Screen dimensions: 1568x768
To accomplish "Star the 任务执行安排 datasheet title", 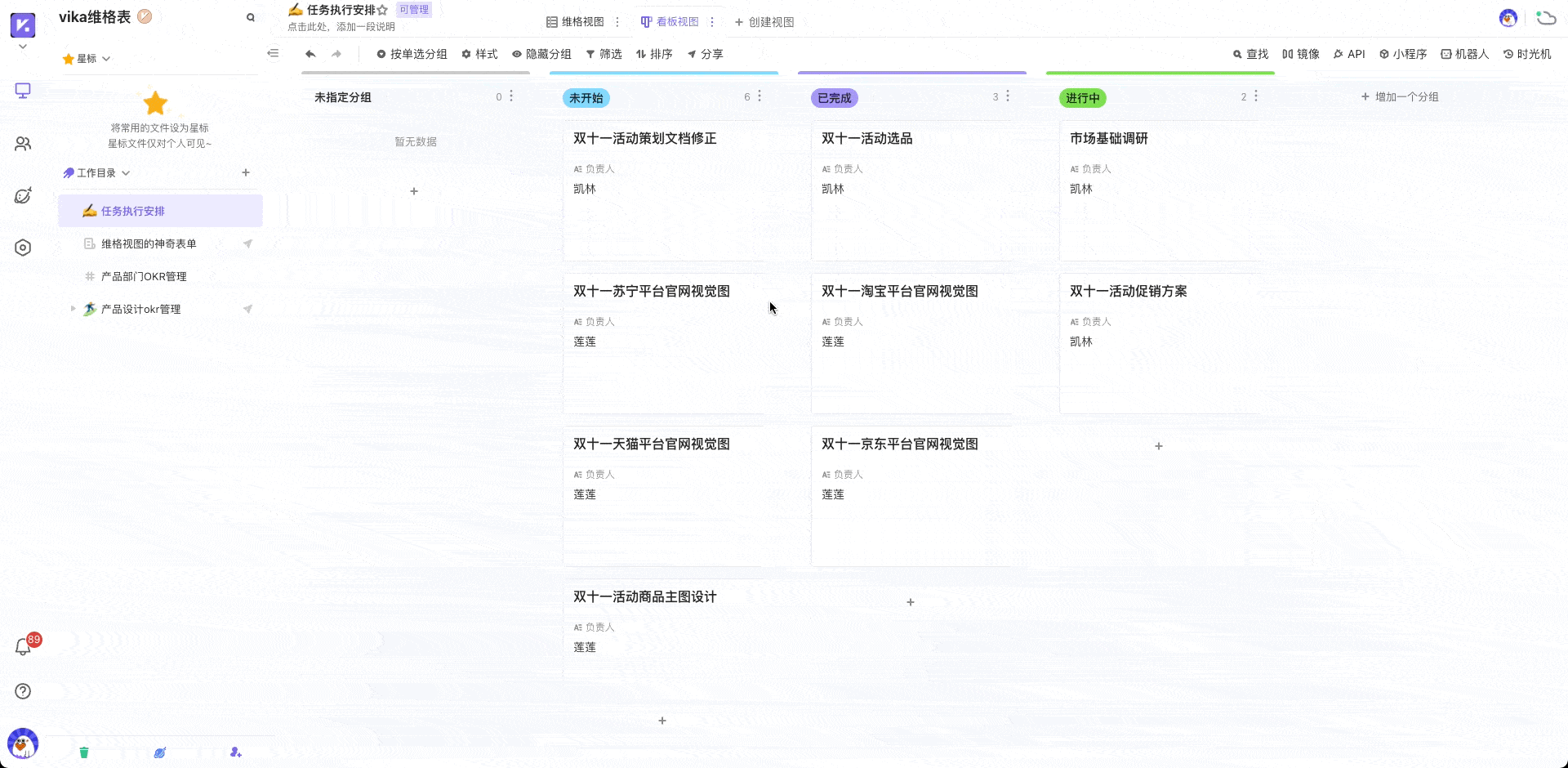I will (x=382, y=11).
